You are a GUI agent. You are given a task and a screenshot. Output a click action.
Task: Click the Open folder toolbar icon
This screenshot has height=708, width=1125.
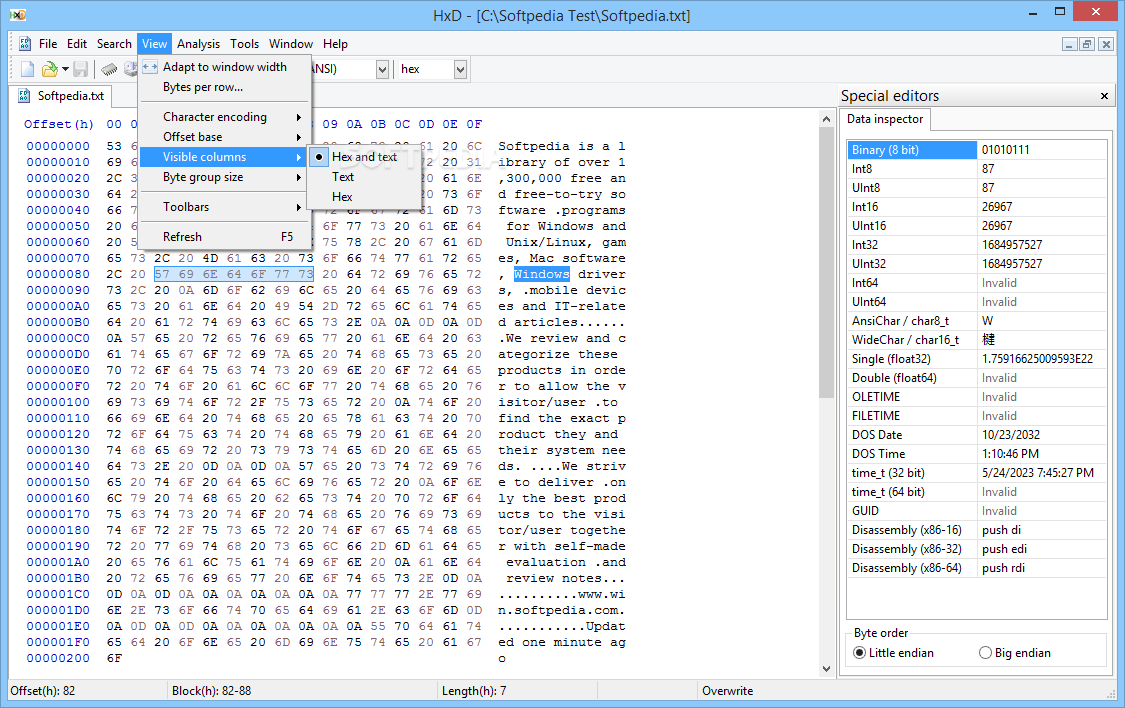(49, 69)
